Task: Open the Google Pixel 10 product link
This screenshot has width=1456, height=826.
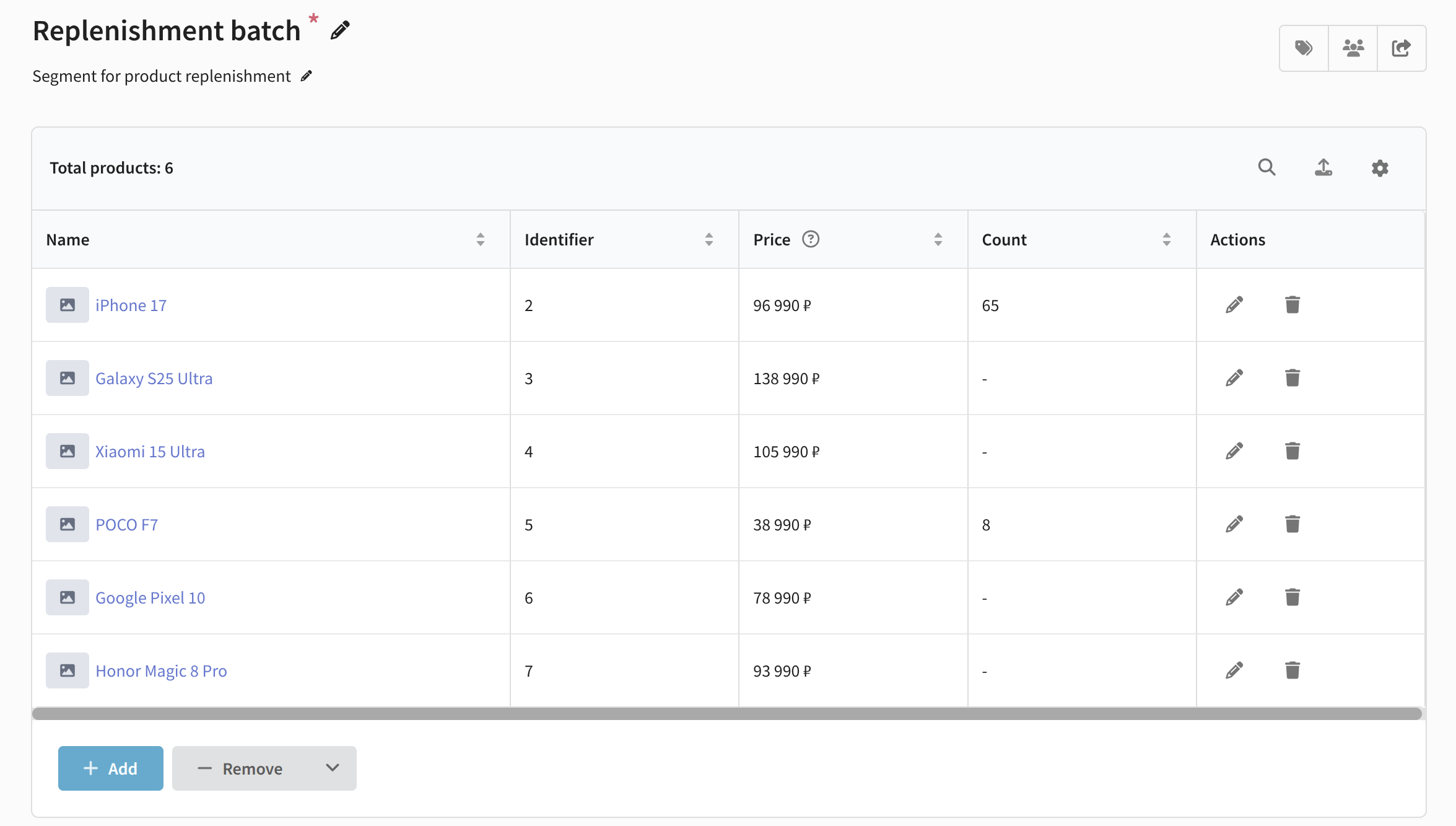Action: click(150, 598)
